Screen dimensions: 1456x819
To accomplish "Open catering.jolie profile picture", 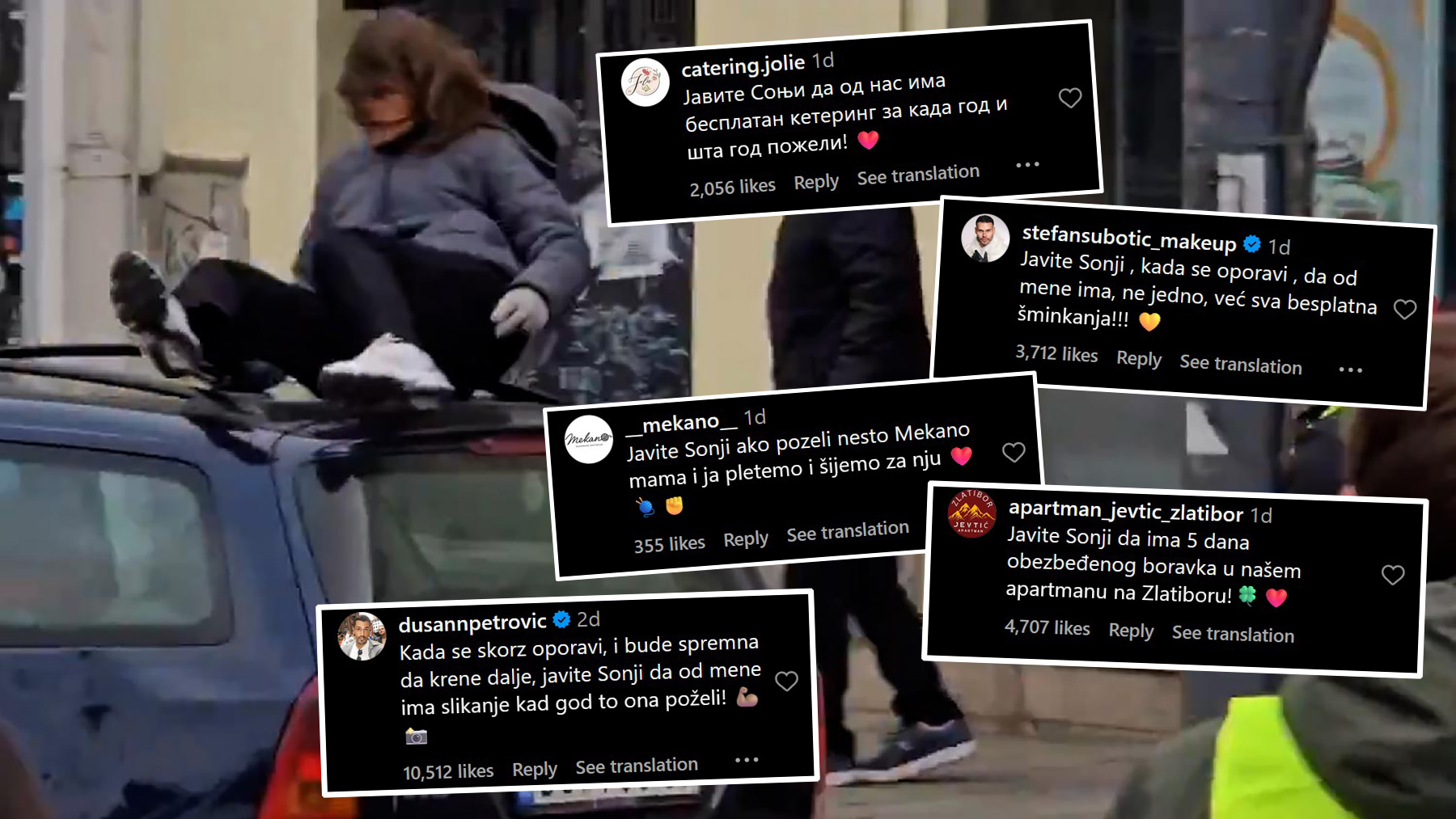I will pos(645,82).
